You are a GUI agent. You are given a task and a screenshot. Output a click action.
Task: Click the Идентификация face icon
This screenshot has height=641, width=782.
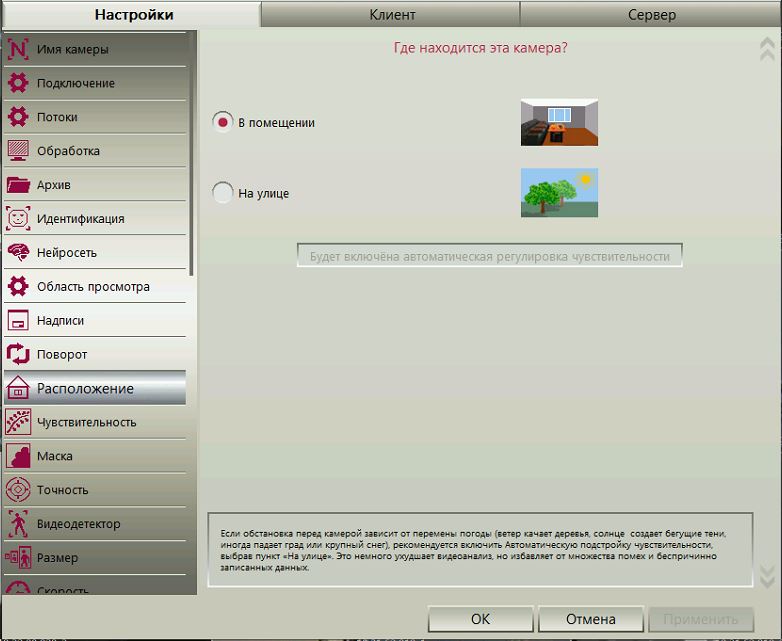[x=18, y=218]
